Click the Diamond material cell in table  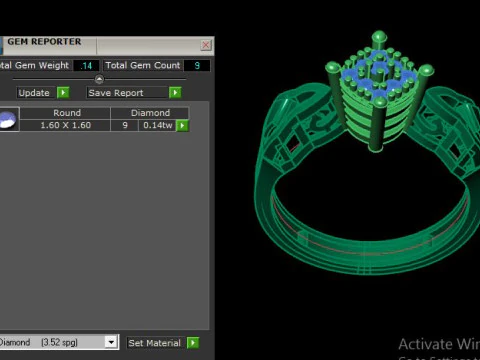click(150, 113)
